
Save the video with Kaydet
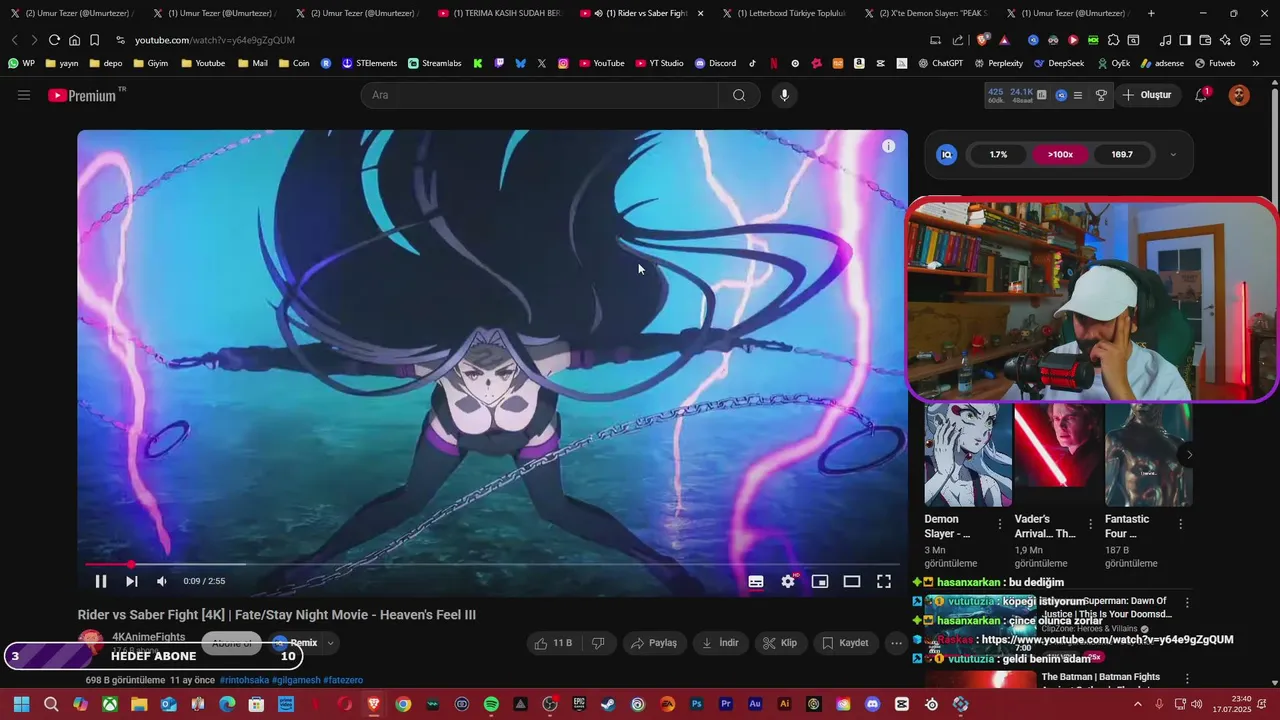click(x=846, y=643)
